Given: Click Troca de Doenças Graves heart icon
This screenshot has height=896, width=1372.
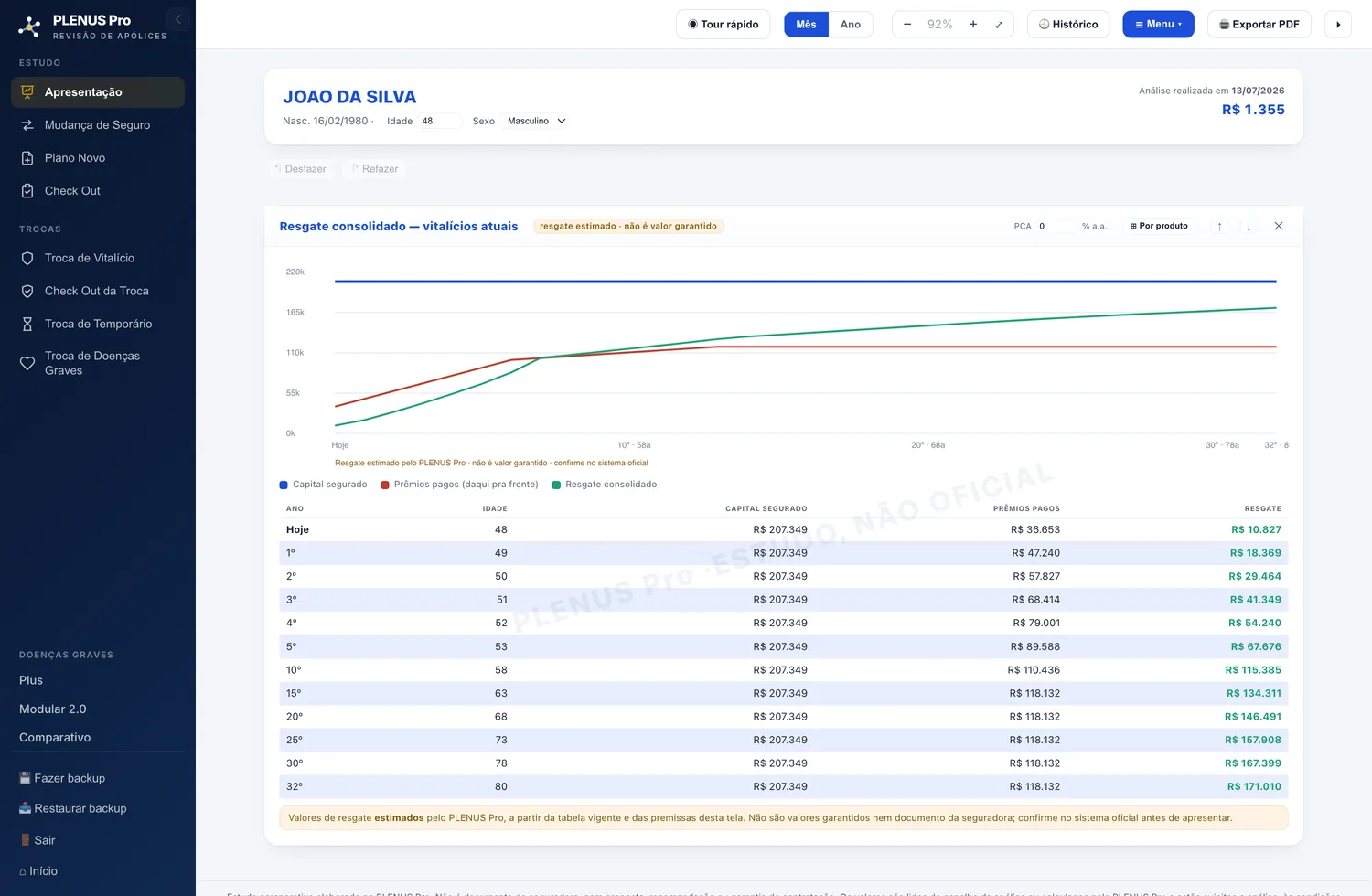Looking at the screenshot, I should [27, 363].
